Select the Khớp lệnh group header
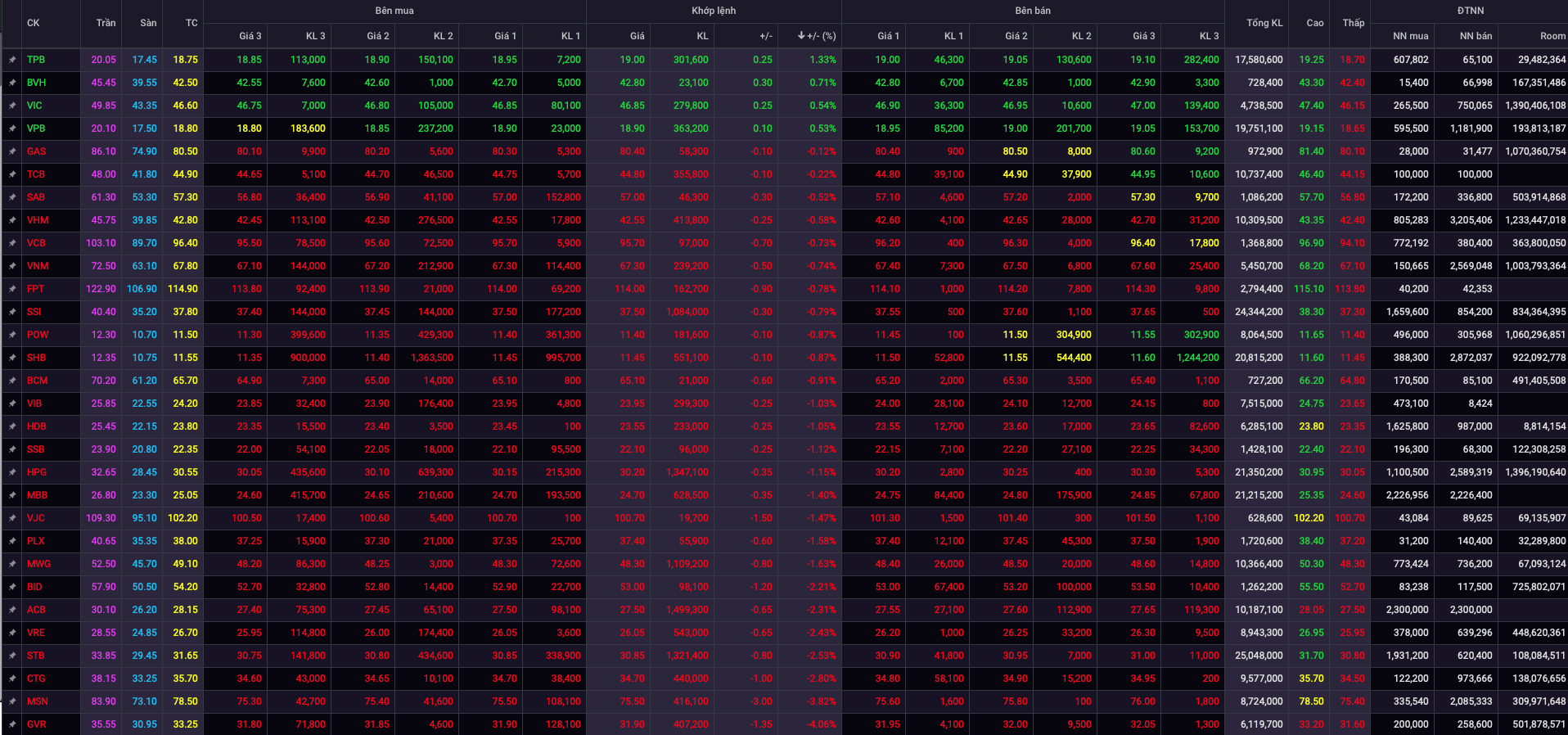Viewport: 1568px width, 735px height. [714, 11]
